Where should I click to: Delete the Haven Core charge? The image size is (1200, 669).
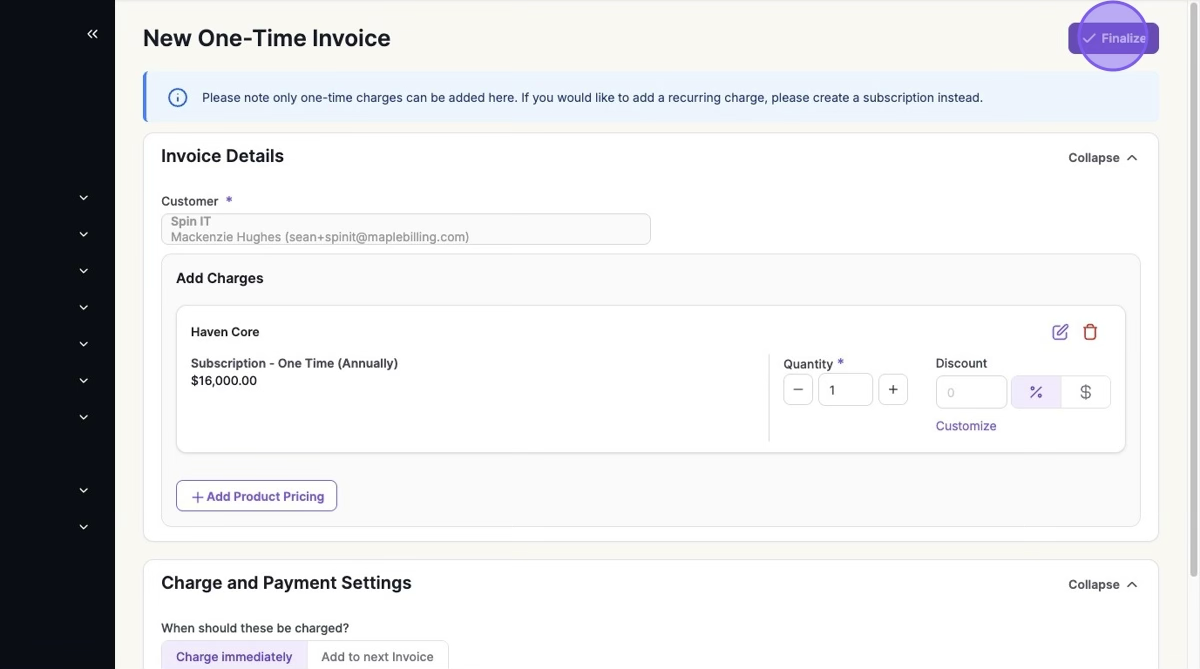click(1090, 332)
